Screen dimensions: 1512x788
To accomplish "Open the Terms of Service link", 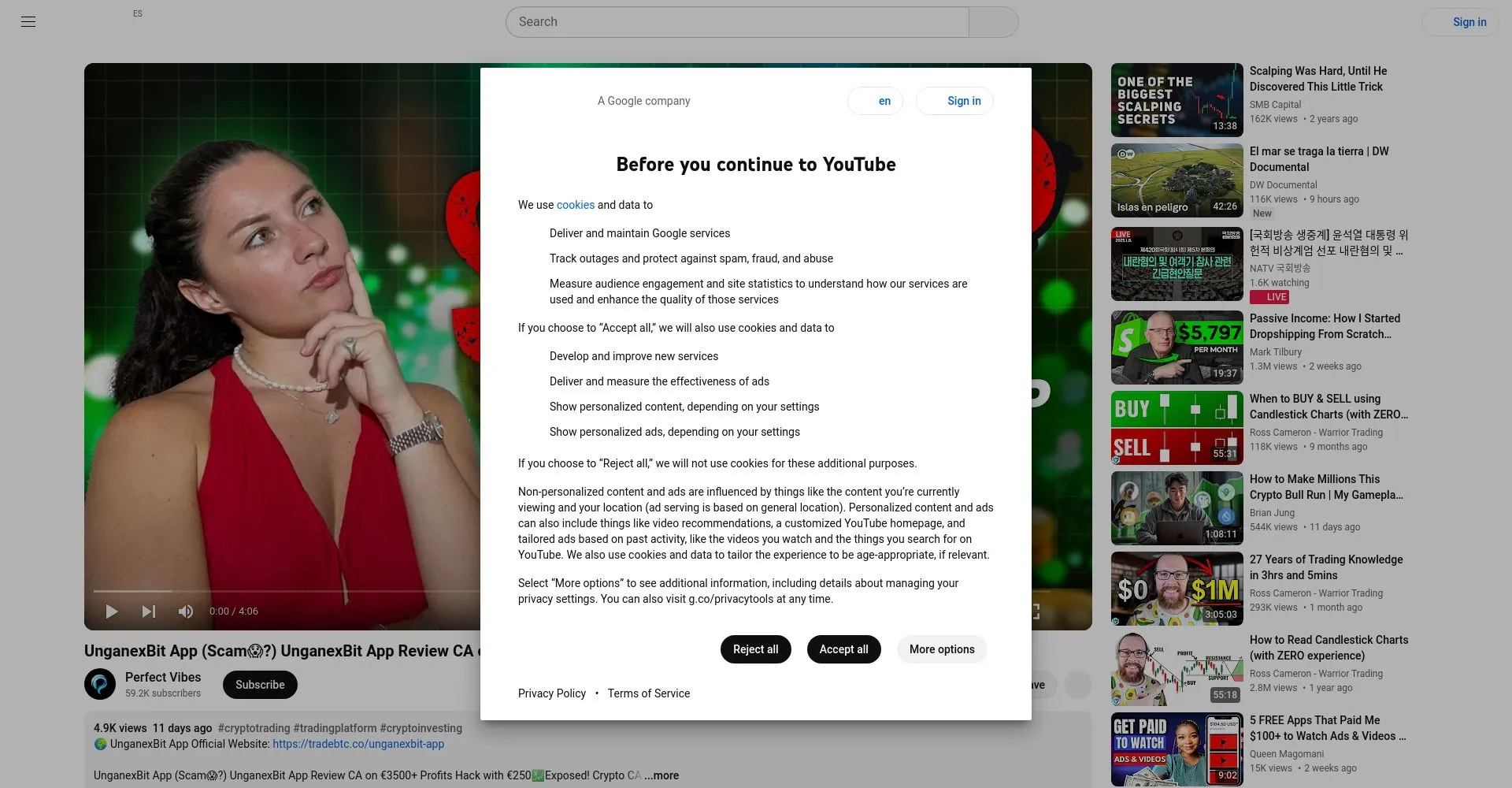I will (x=649, y=693).
